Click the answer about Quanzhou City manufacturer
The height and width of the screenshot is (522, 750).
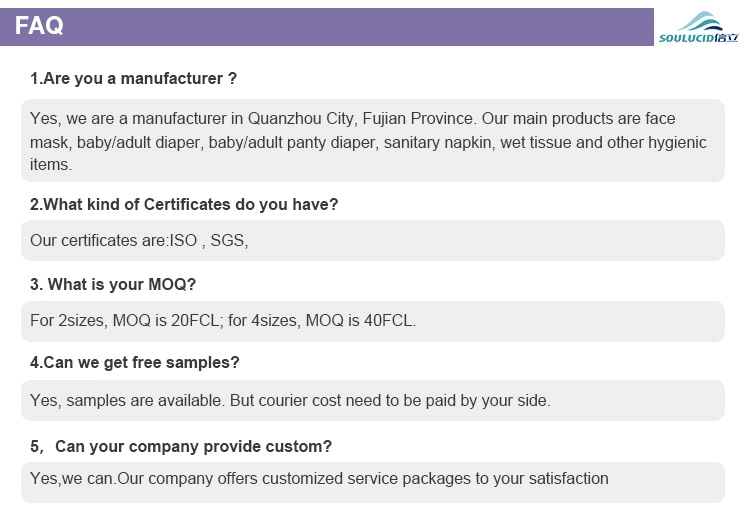[x=373, y=141]
